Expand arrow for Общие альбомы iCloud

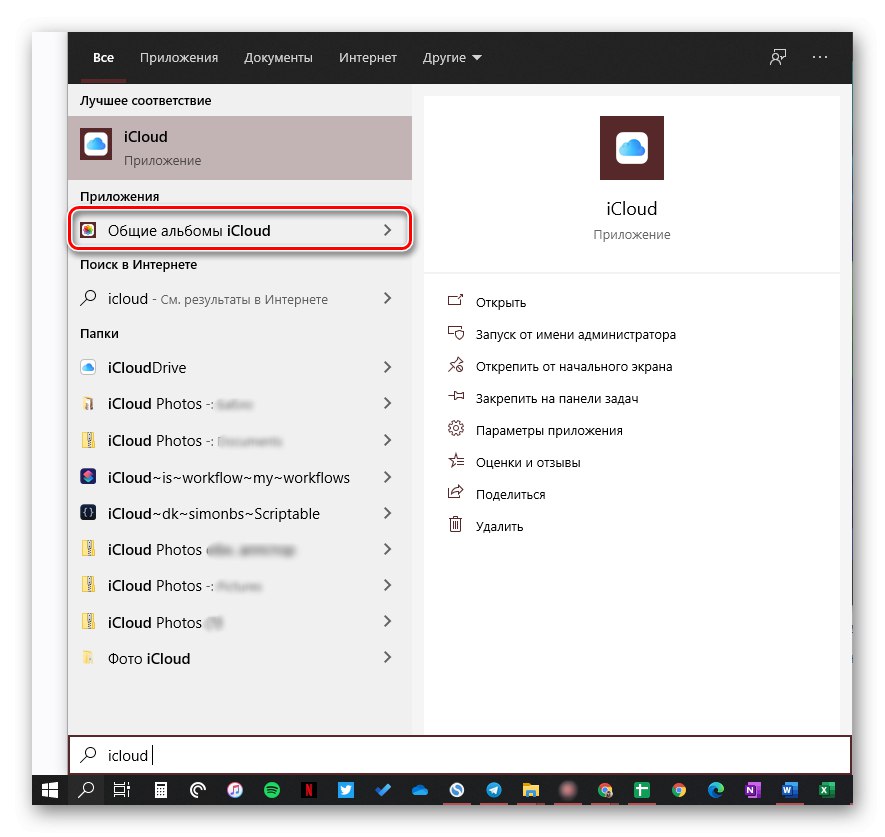[x=388, y=231]
